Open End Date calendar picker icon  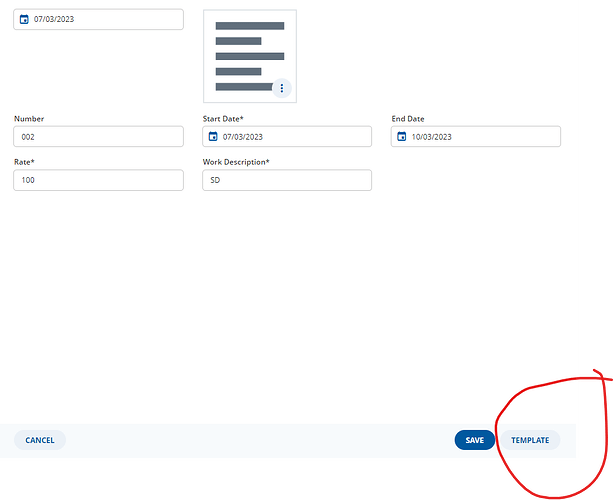pyautogui.click(x=401, y=136)
